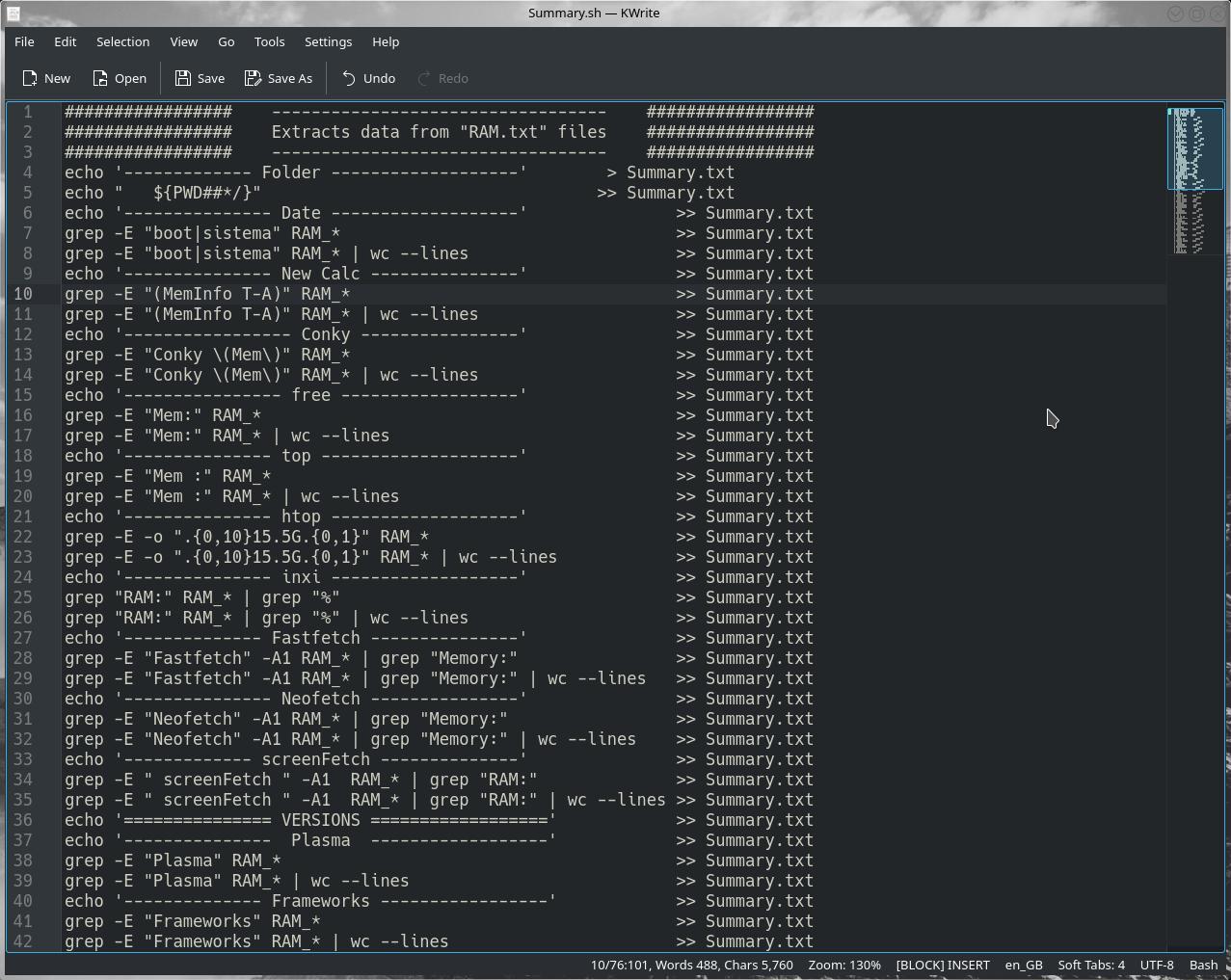The image size is (1231, 980).
Task: Open the UTF-8 encoding selector
Action: [x=1157, y=965]
